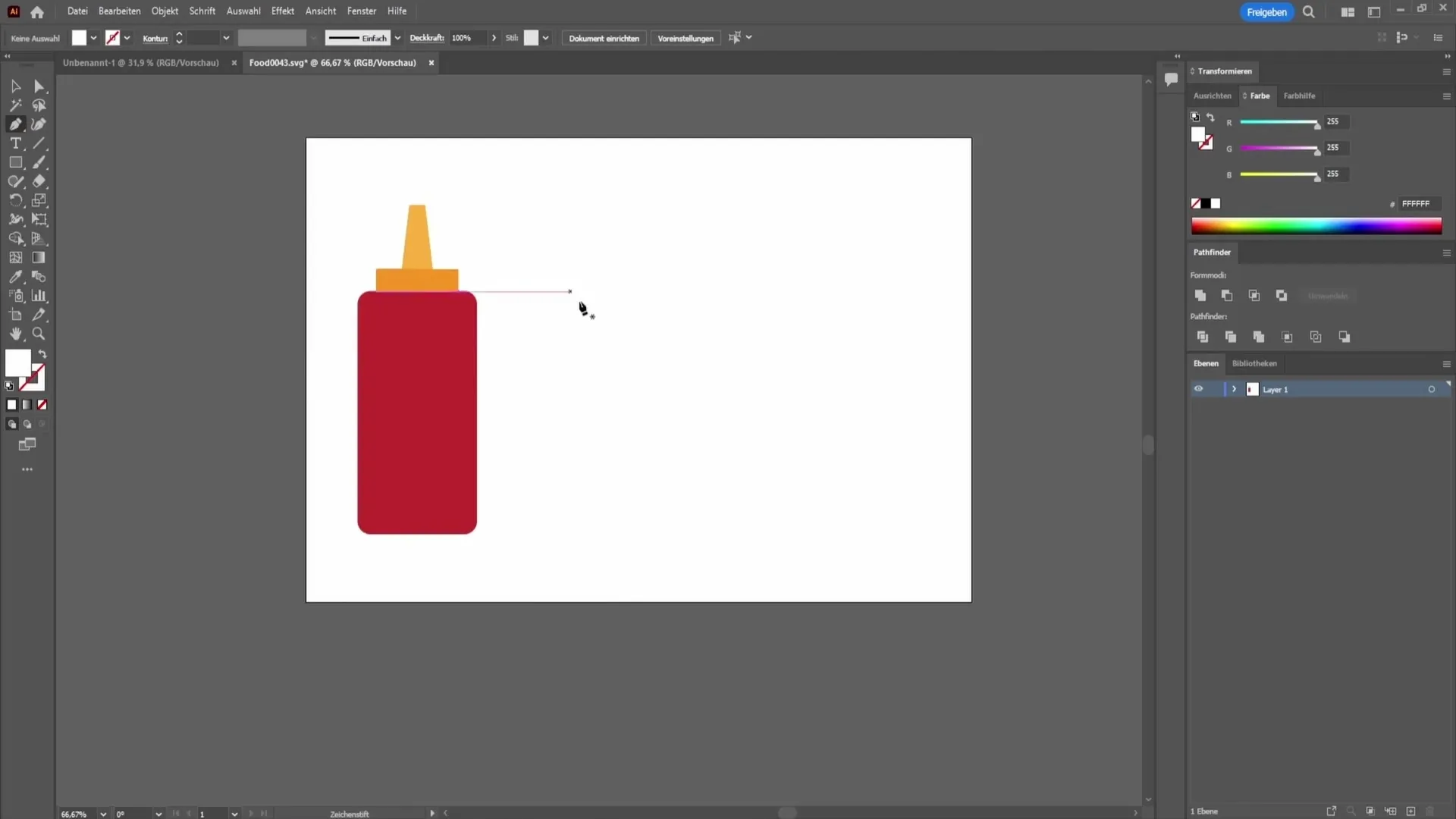This screenshot has width=1456, height=819.
Task: Select the Pen tool
Action: [x=15, y=124]
